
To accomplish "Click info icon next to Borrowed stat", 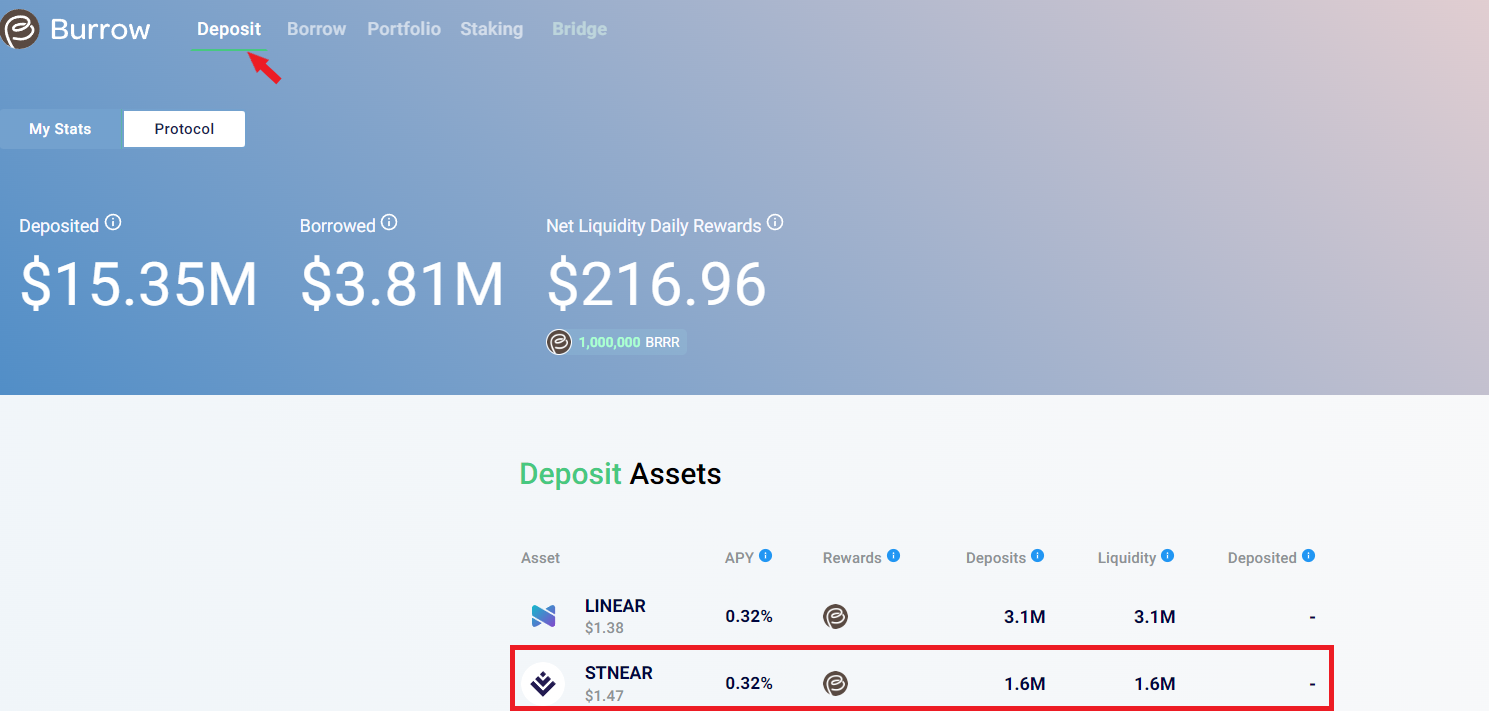I will (389, 222).
